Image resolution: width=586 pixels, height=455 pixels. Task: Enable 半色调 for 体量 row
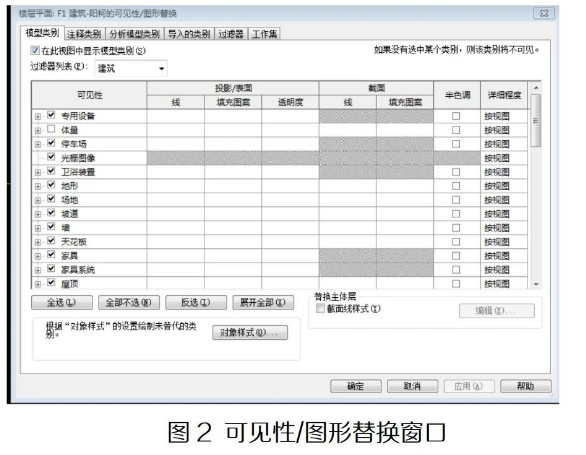click(456, 130)
